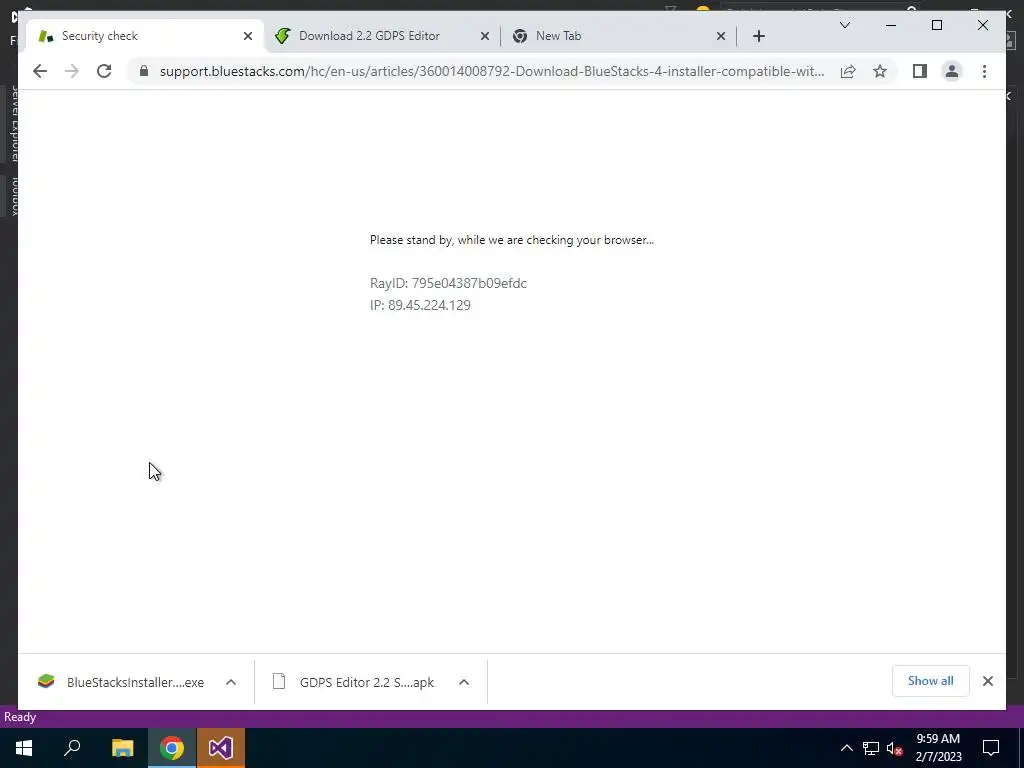Image resolution: width=1024 pixels, height=768 pixels.
Task: Close the Download 2.2 GDPS Editor tab
Action: pos(485,36)
